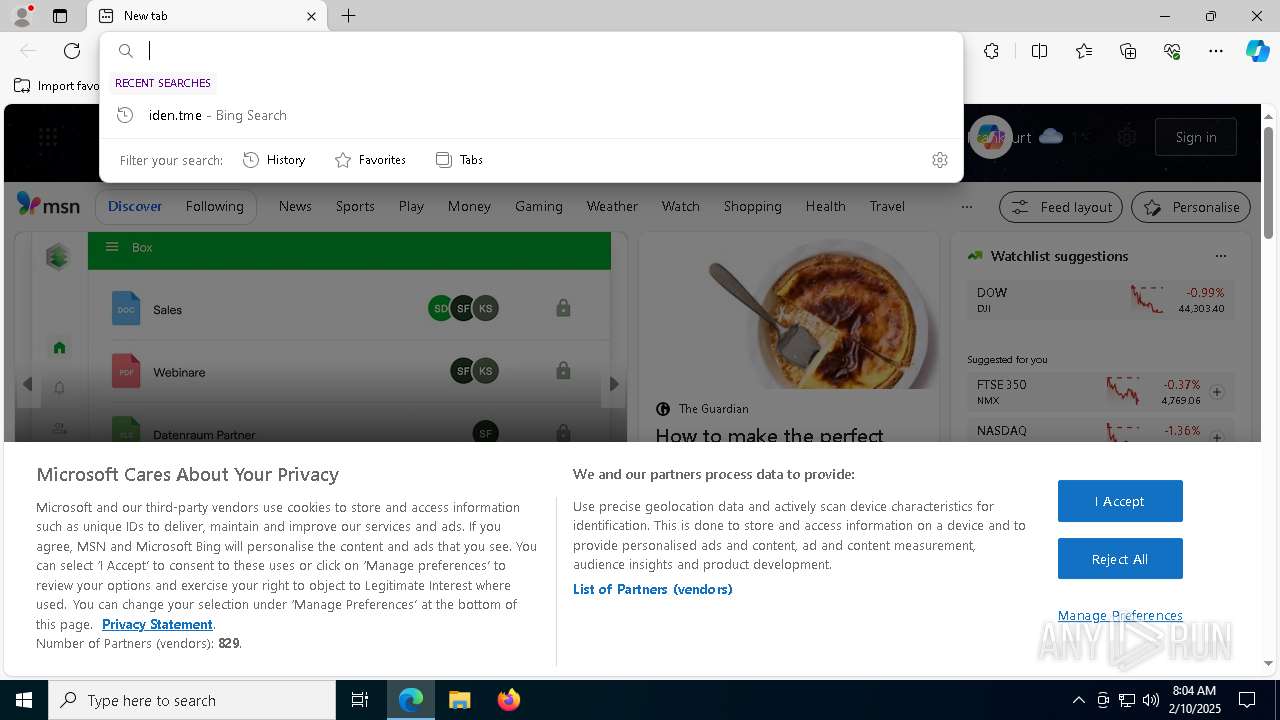Screen dimensions: 1280x720
Task: Click the MSN logo
Action: coord(48,206)
